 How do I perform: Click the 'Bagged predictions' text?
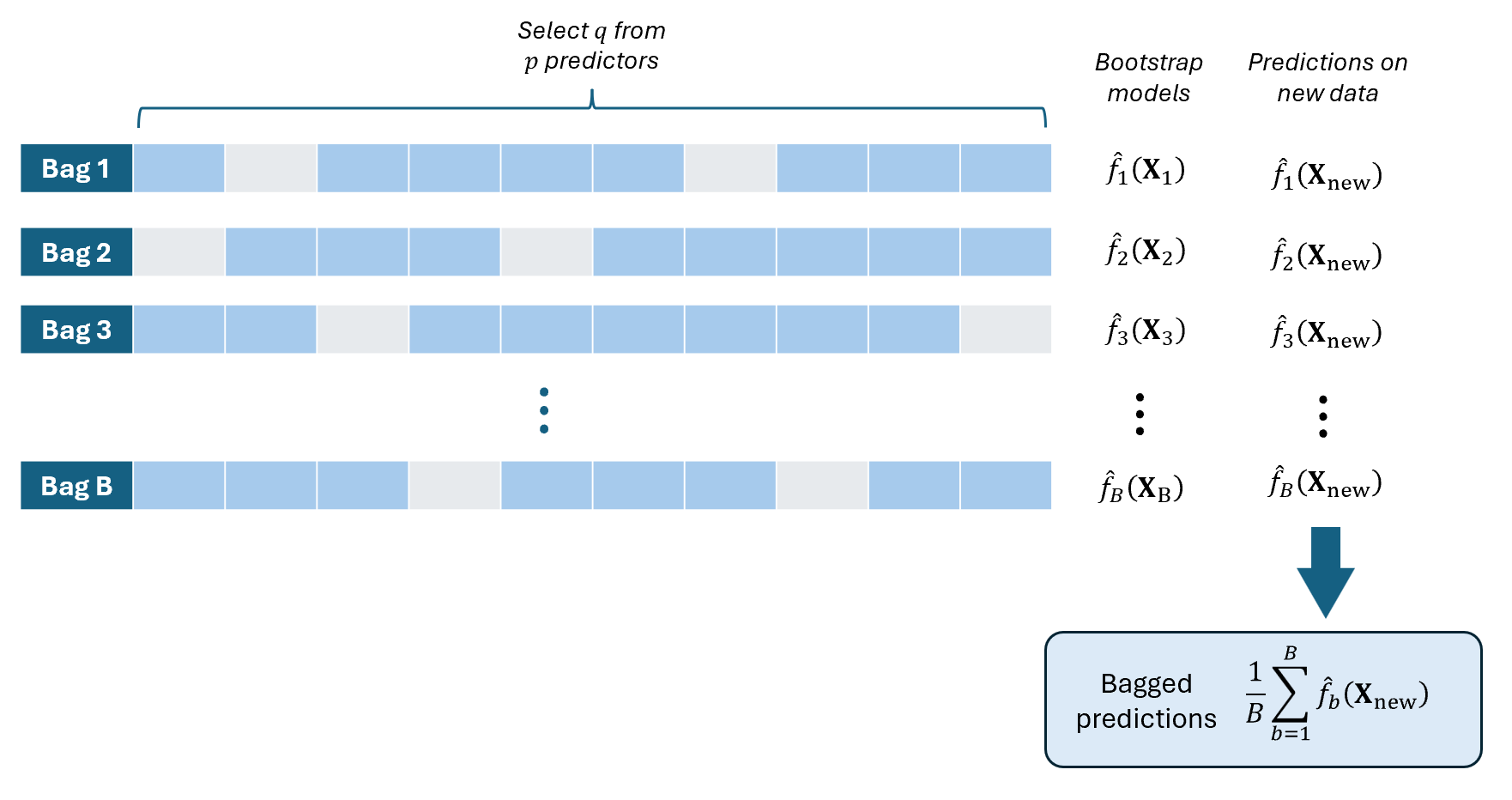pyautogui.click(x=1146, y=700)
